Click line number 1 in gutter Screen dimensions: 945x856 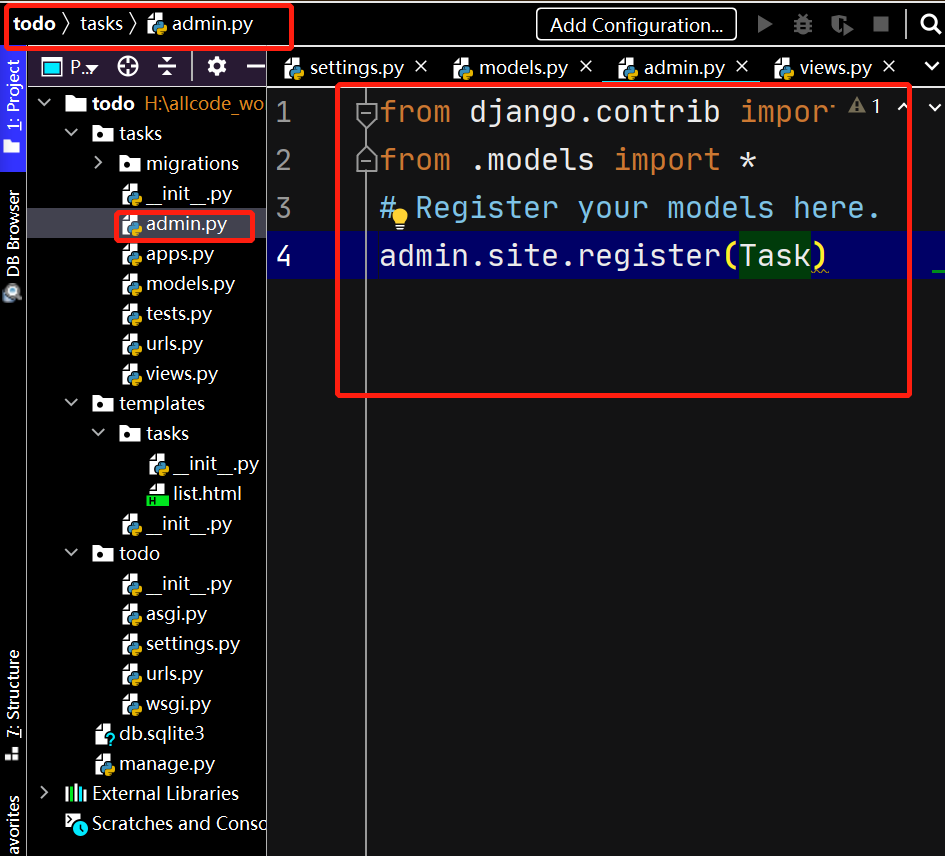[x=284, y=112]
